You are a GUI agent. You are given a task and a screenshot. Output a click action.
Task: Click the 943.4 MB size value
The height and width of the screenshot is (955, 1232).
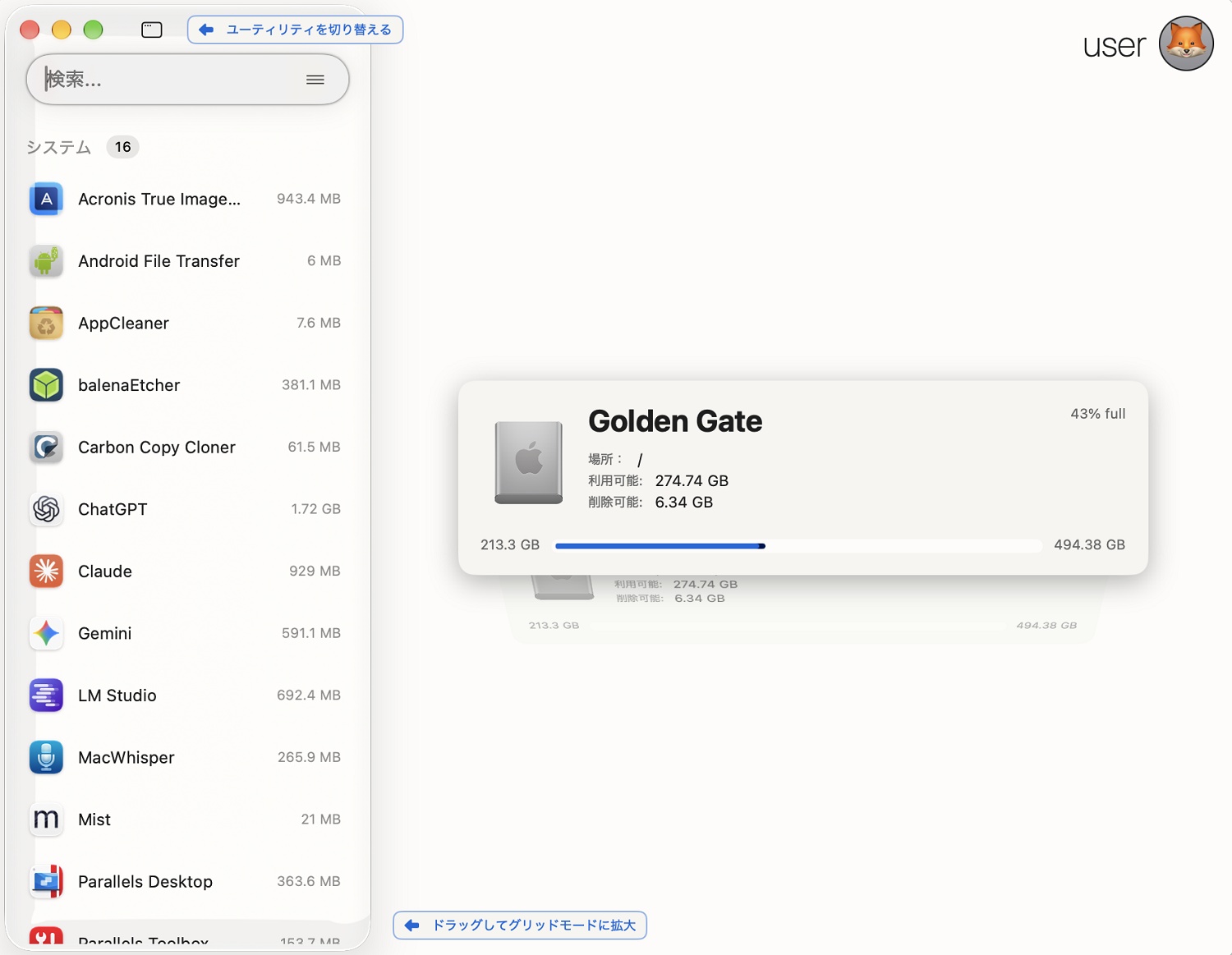309,199
